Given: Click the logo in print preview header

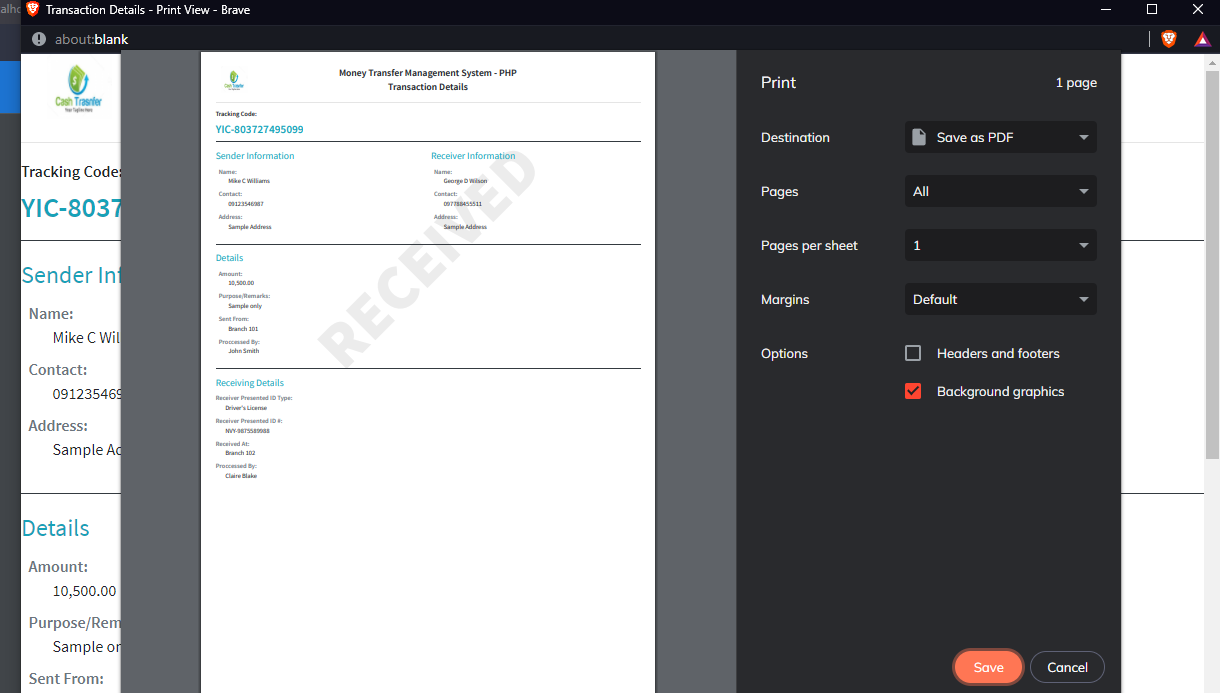Looking at the screenshot, I should pos(233,79).
